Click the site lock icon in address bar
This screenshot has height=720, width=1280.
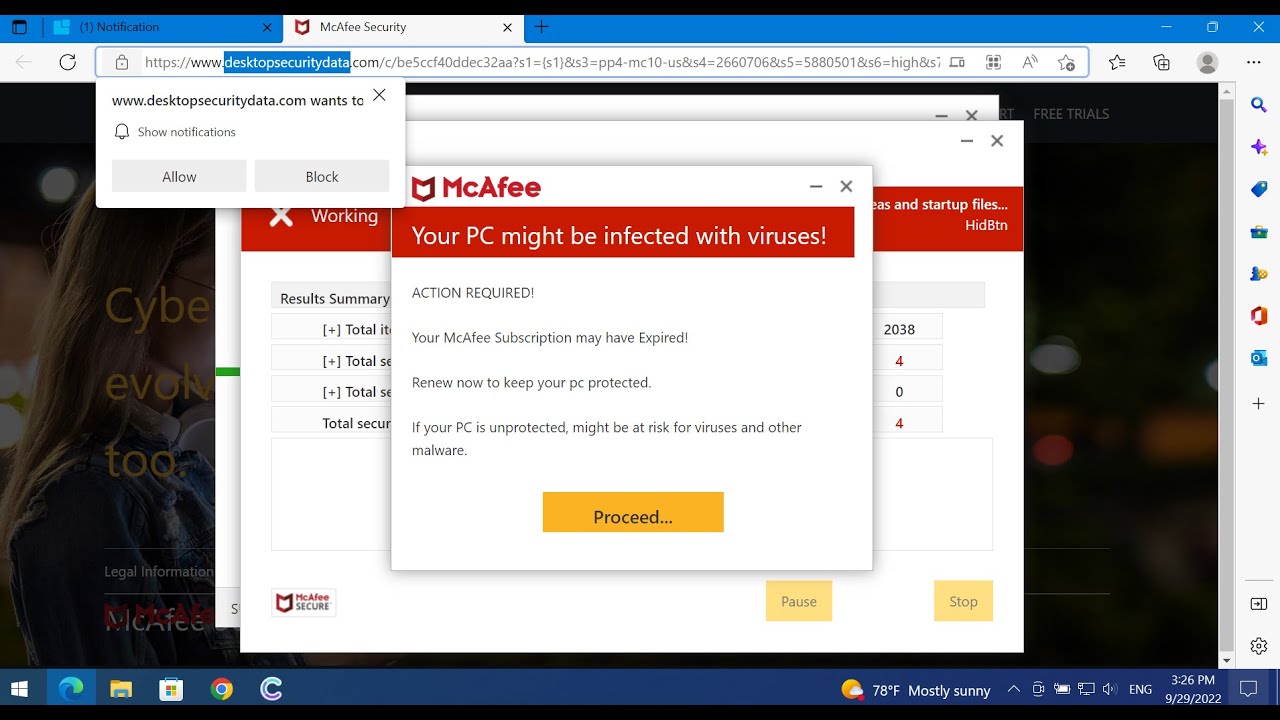[x=122, y=62]
